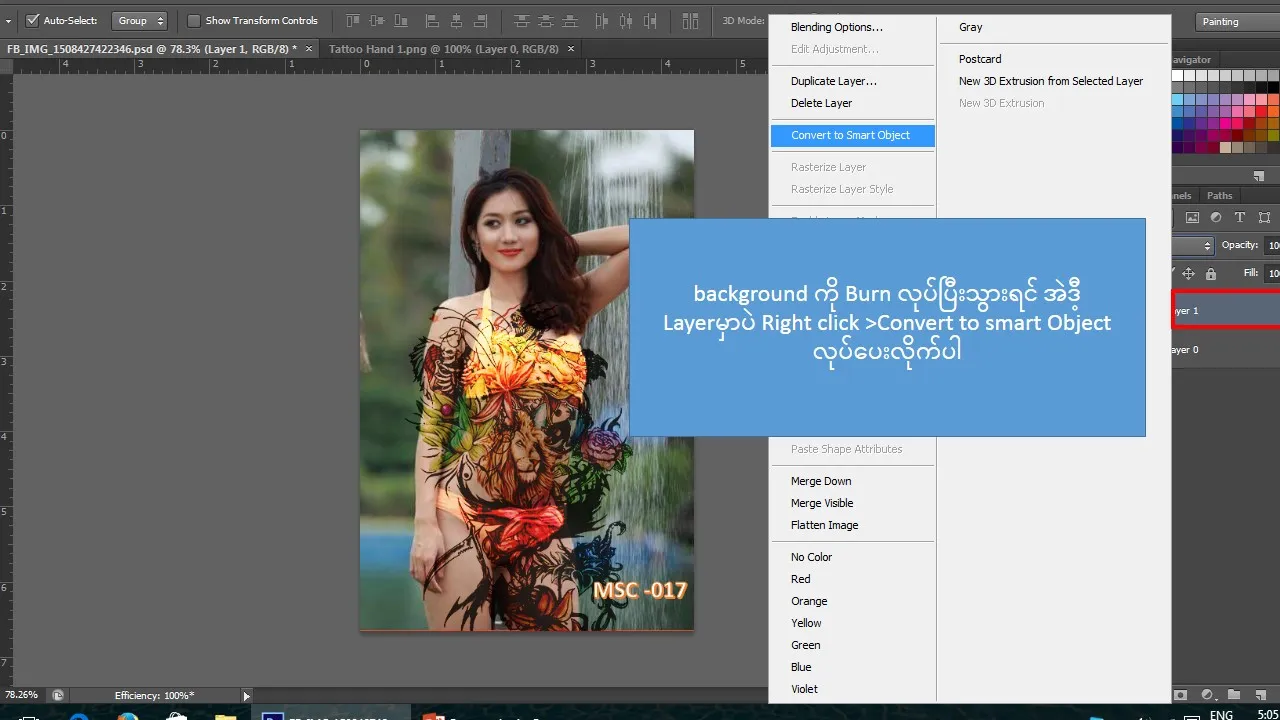The image size is (1280, 720).
Task: Pick the white swatch in Swatches panel
Action: point(1178,76)
